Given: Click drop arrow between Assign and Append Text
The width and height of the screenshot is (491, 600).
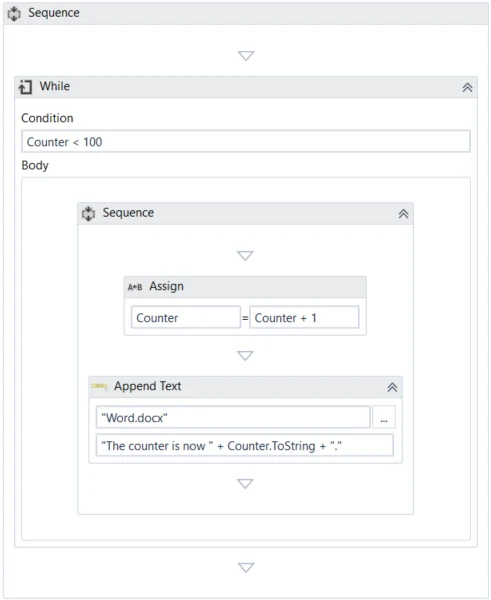Looking at the screenshot, I should (x=245, y=355).
